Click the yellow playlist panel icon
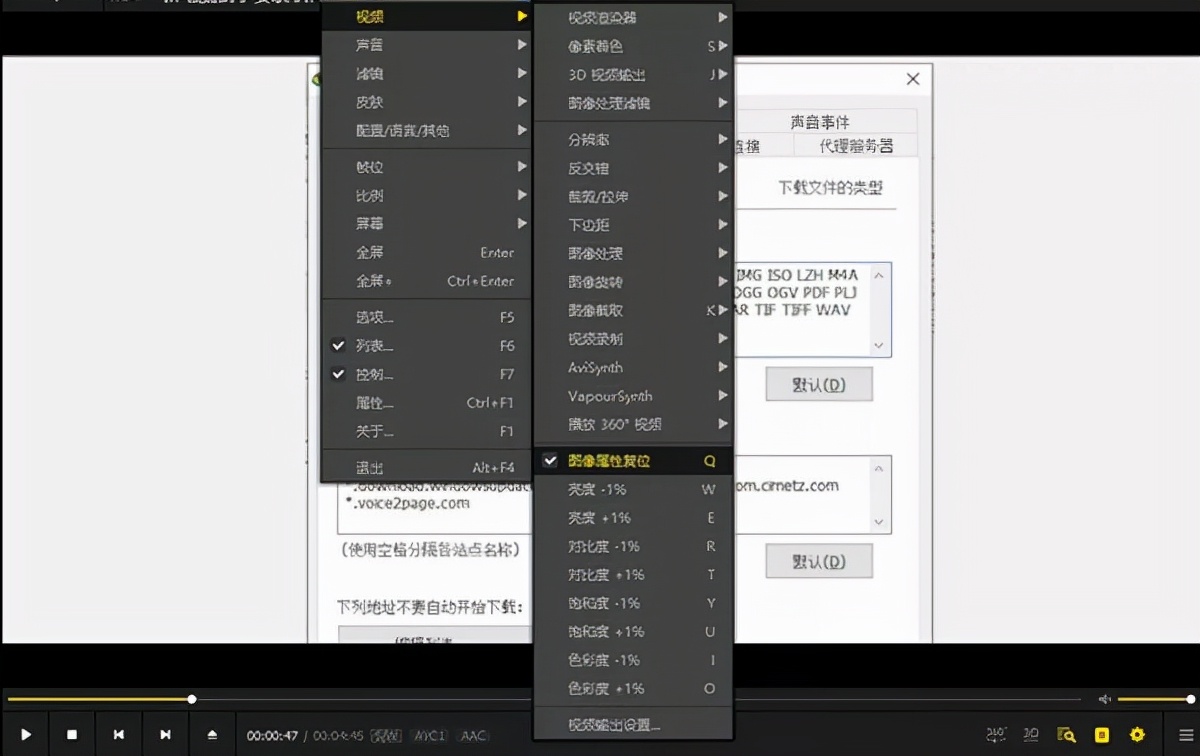Viewport: 1200px width, 756px height. pos(1102,735)
